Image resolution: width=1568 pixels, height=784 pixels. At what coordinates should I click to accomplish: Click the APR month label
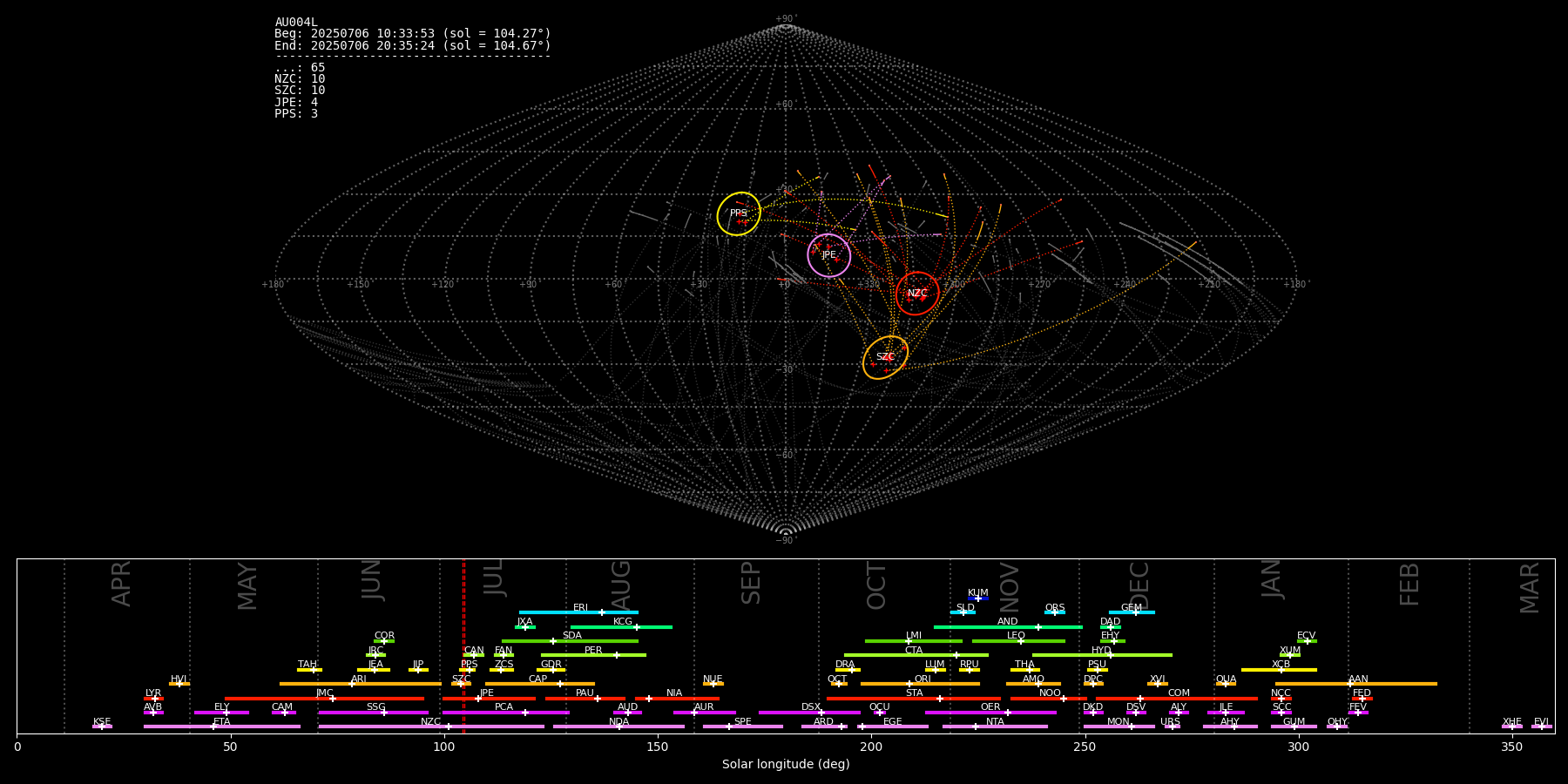tap(121, 584)
